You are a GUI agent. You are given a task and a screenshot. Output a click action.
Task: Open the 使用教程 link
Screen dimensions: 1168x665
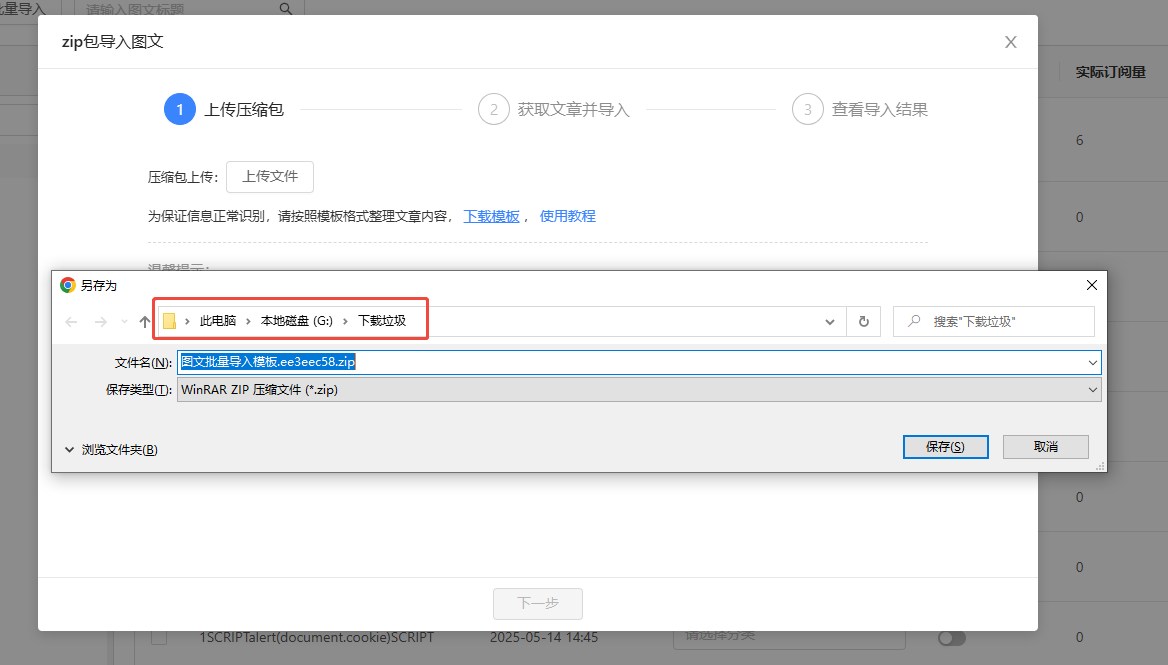point(567,216)
